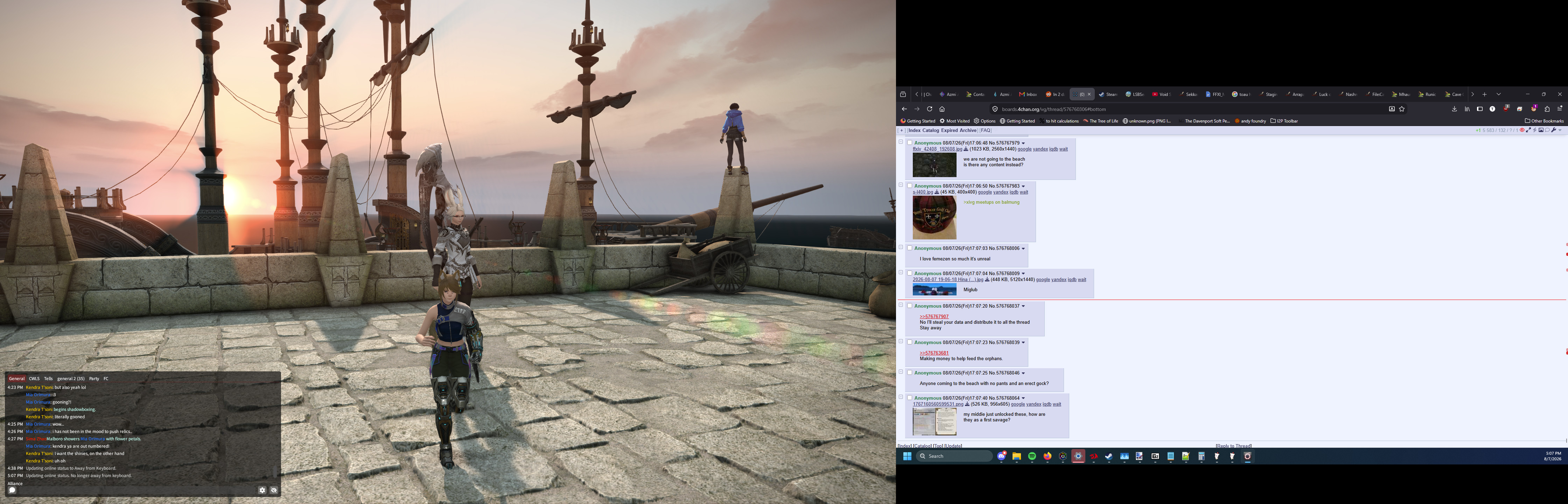Open The Tree of Life bookmark
The image size is (1568, 504).
(1100, 121)
